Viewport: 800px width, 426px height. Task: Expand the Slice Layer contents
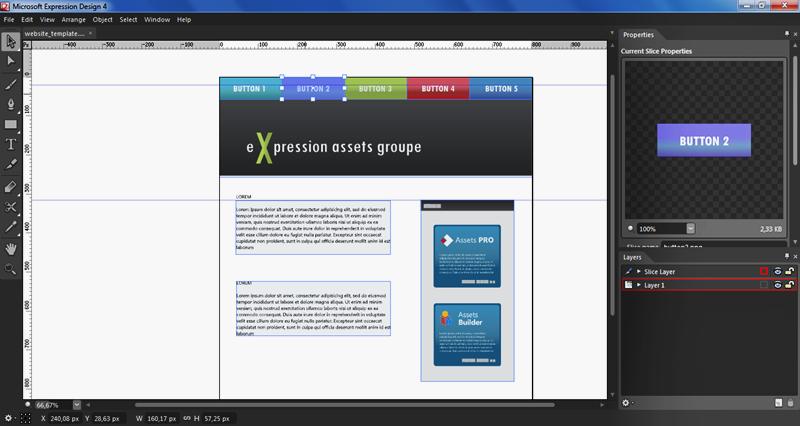pos(638,271)
